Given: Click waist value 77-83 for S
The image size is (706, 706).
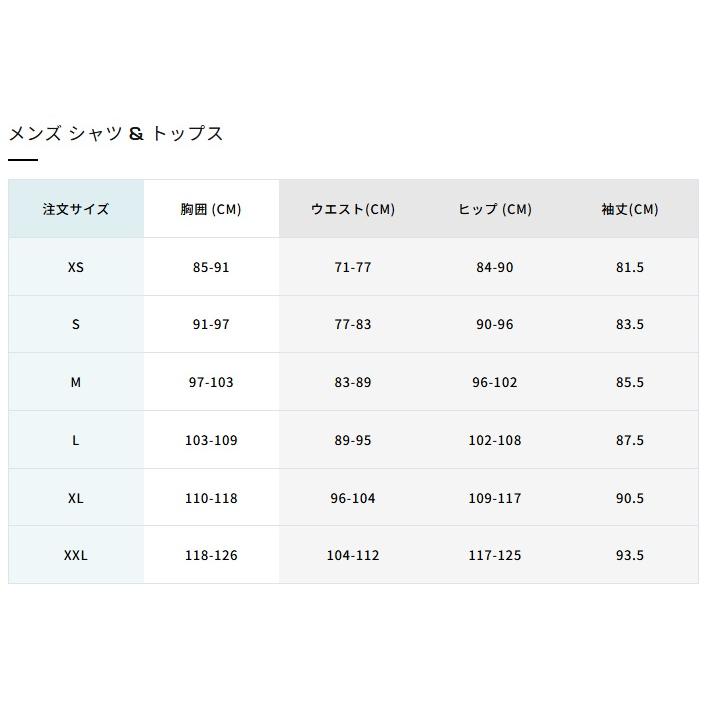Looking at the screenshot, I should point(353,324).
